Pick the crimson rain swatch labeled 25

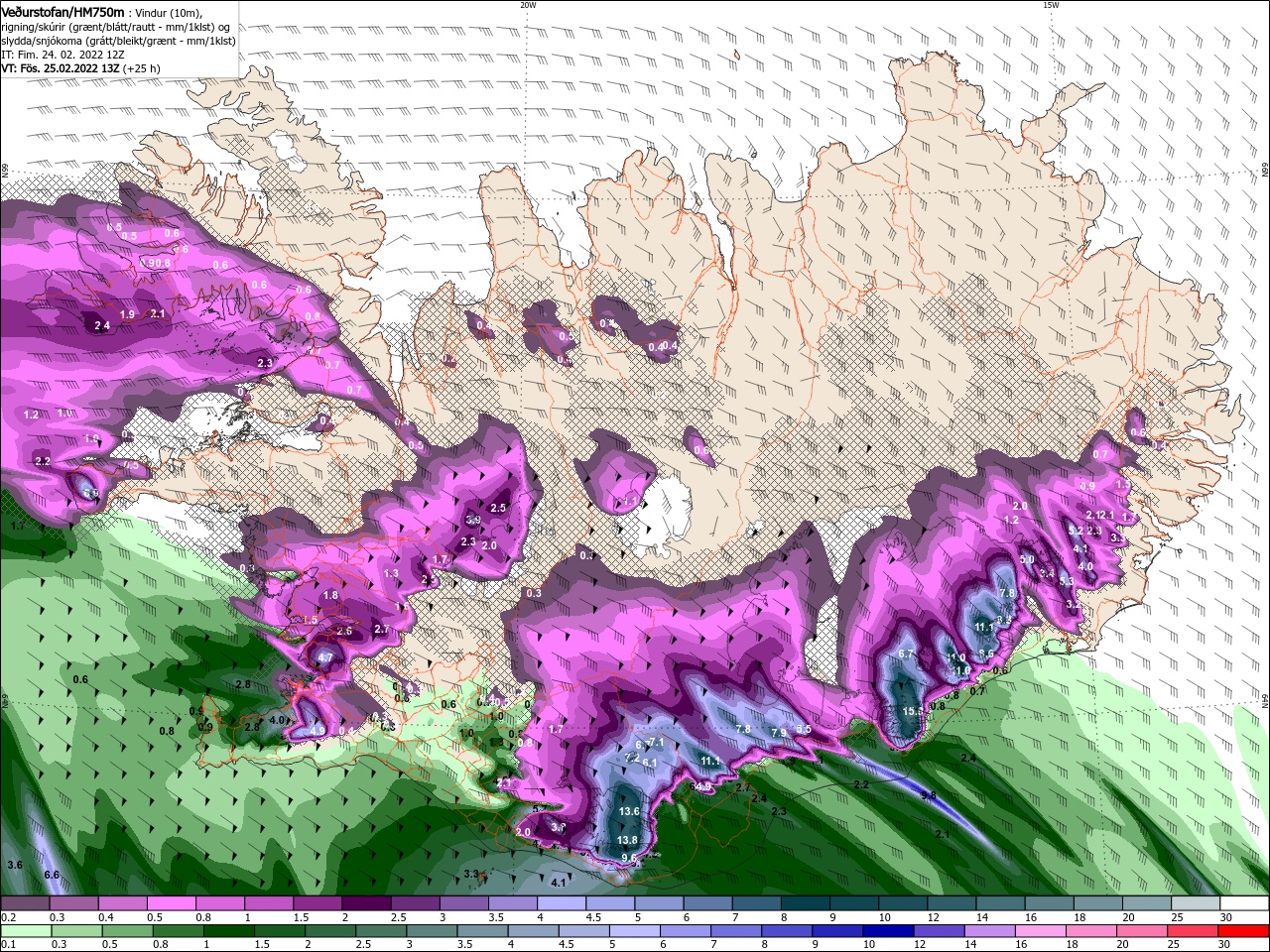tap(1193, 931)
